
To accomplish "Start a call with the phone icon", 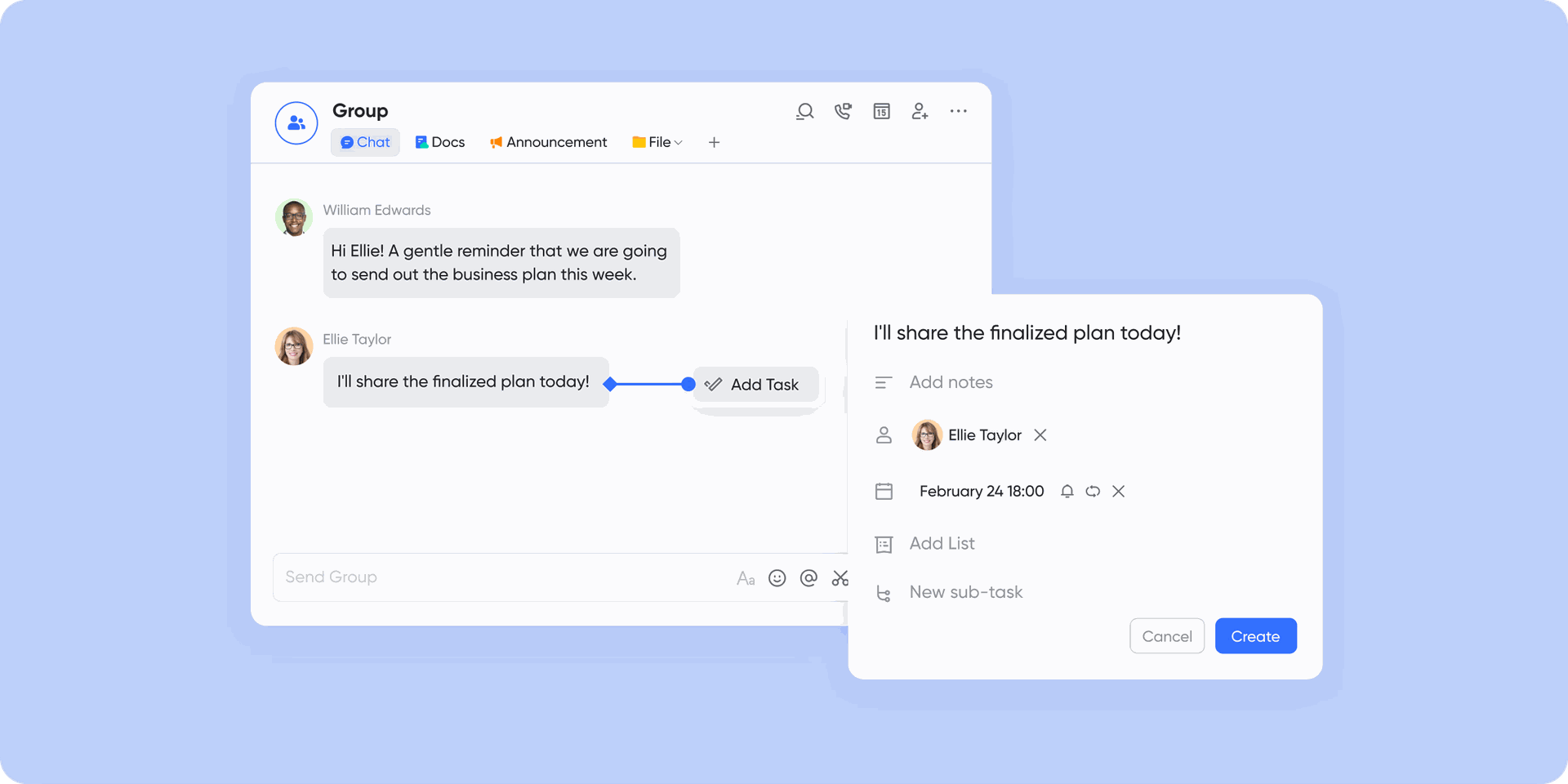I will pyautogui.click(x=843, y=111).
